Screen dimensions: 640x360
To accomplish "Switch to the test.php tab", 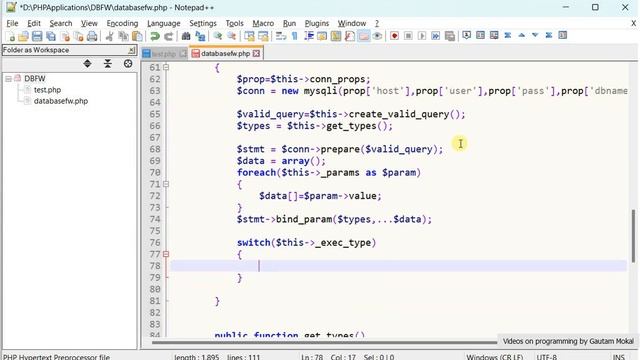I will 164,53.
